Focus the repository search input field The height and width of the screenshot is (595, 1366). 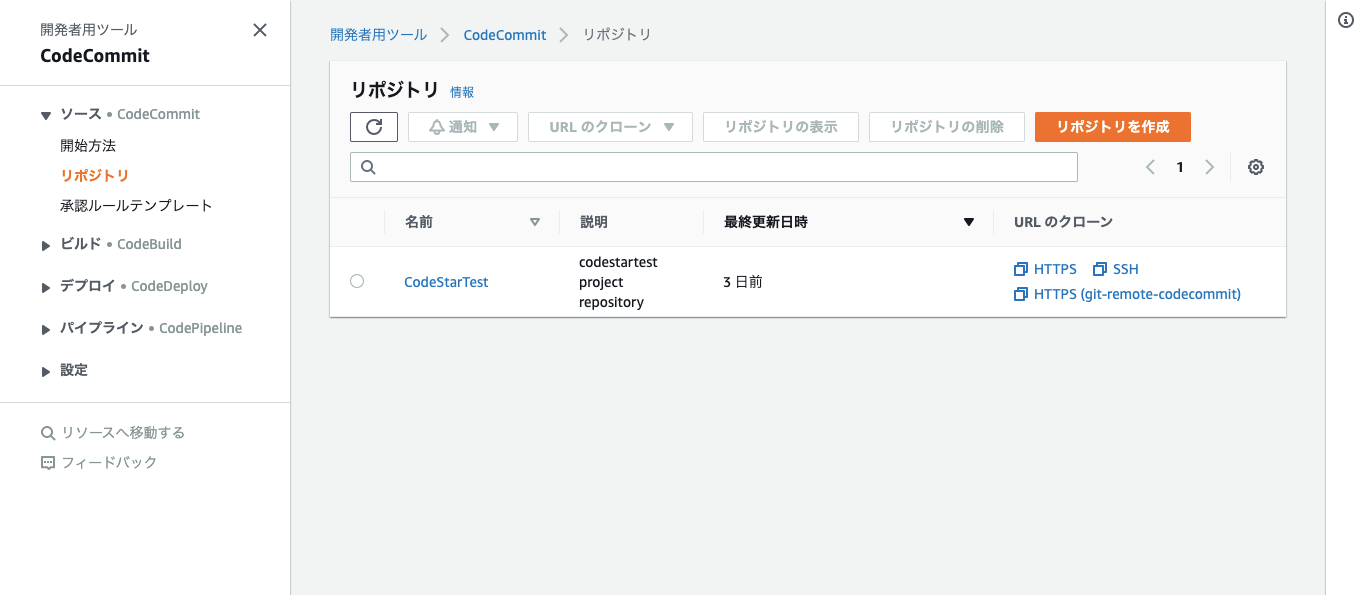point(714,167)
